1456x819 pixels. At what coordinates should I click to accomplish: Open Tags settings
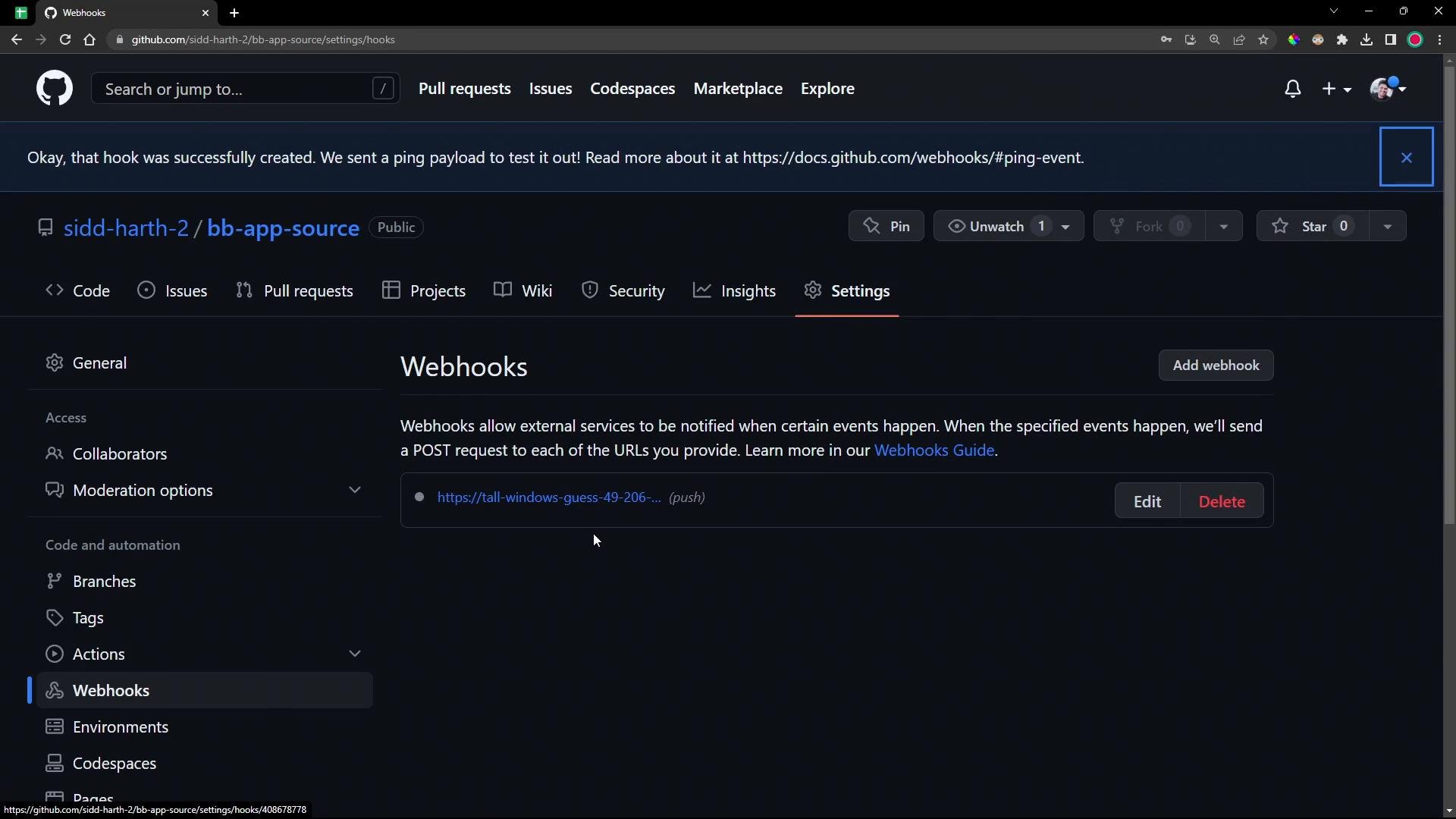[x=205, y=617]
